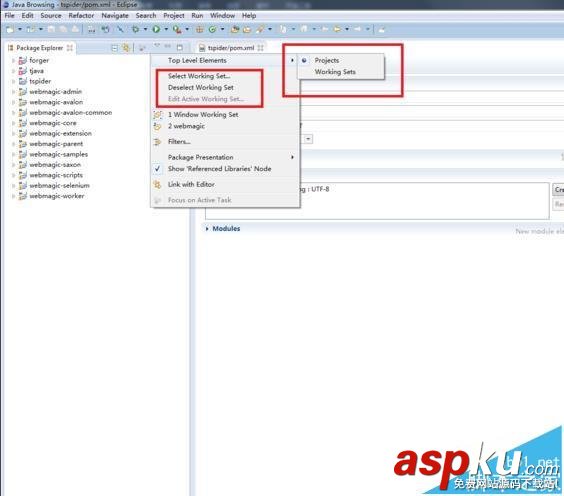This screenshot has height=496, width=564.
Task: Click the New Java Class green icon
Action: point(212,29)
